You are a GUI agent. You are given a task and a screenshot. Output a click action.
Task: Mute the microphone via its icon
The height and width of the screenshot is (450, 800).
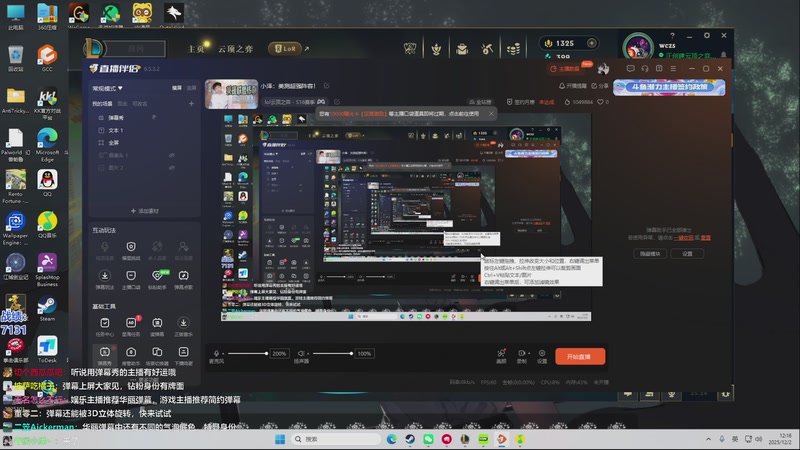216,354
